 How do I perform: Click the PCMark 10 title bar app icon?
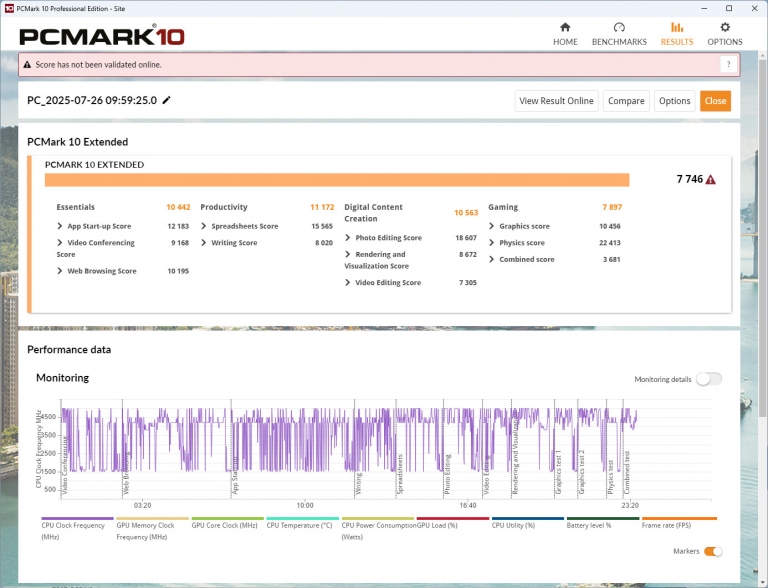click(x=9, y=8)
